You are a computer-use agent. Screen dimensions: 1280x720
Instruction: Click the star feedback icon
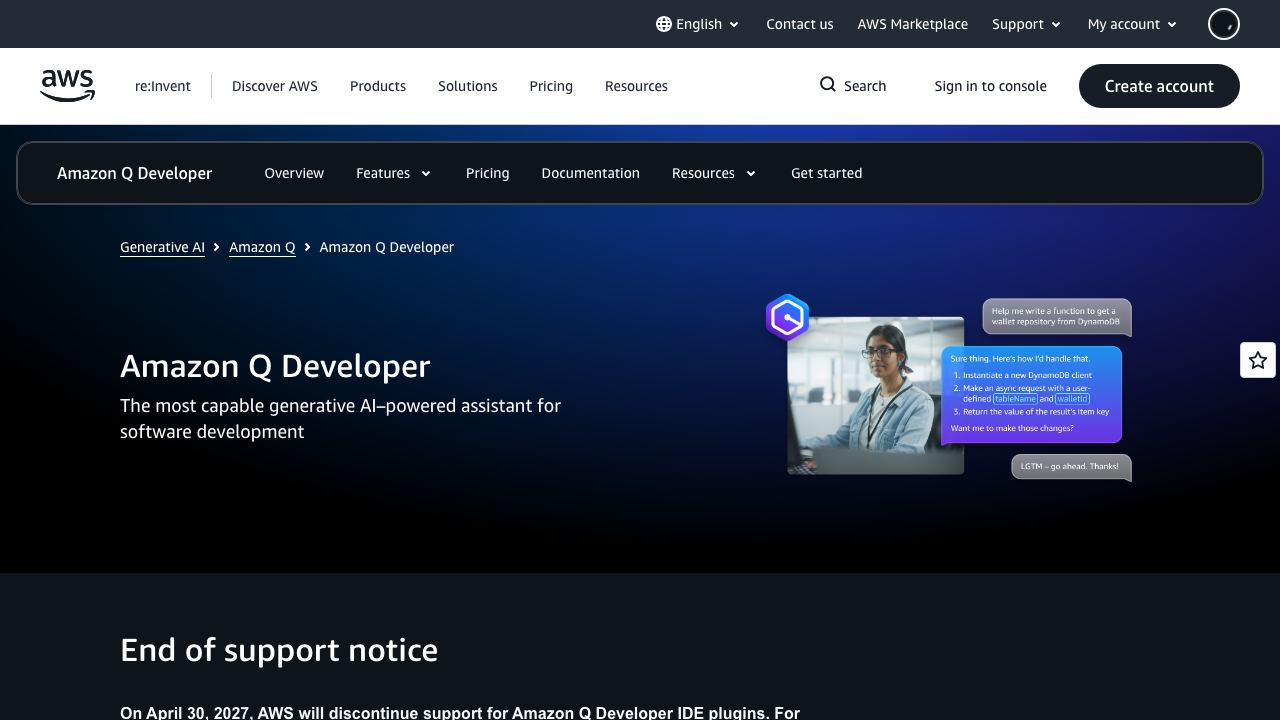pos(1258,360)
